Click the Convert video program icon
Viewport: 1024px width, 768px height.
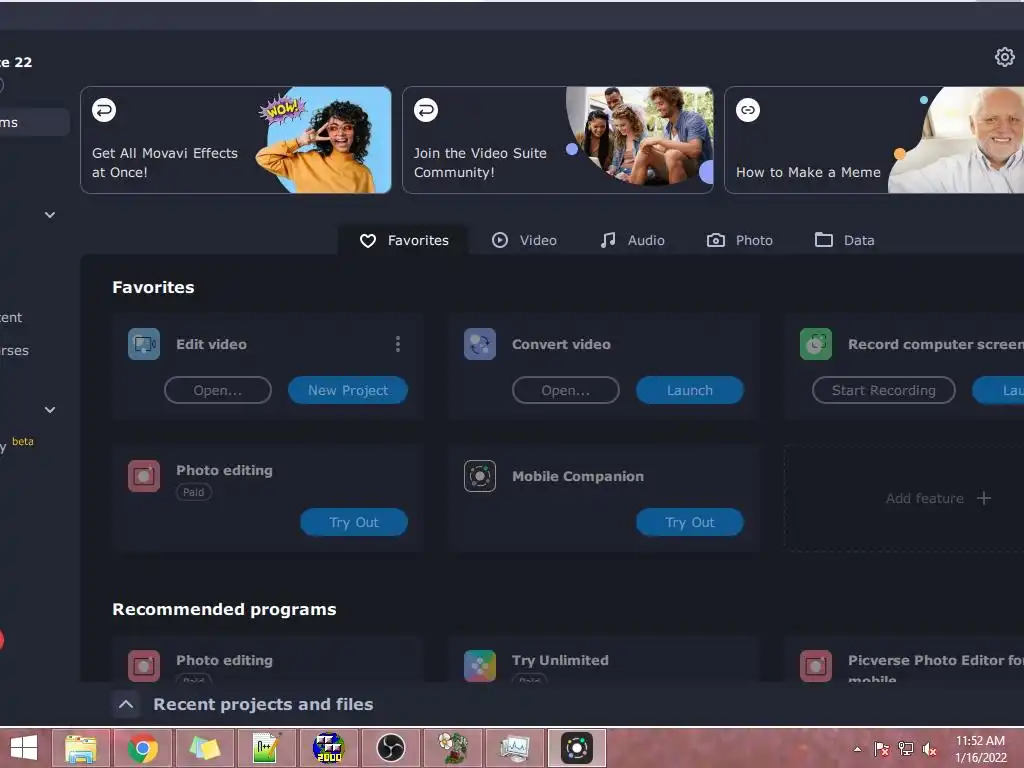(480, 344)
